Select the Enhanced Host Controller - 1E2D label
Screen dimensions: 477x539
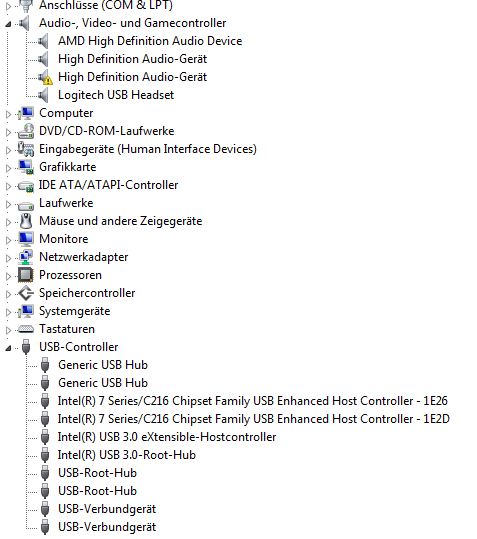pyautogui.click(x=254, y=419)
